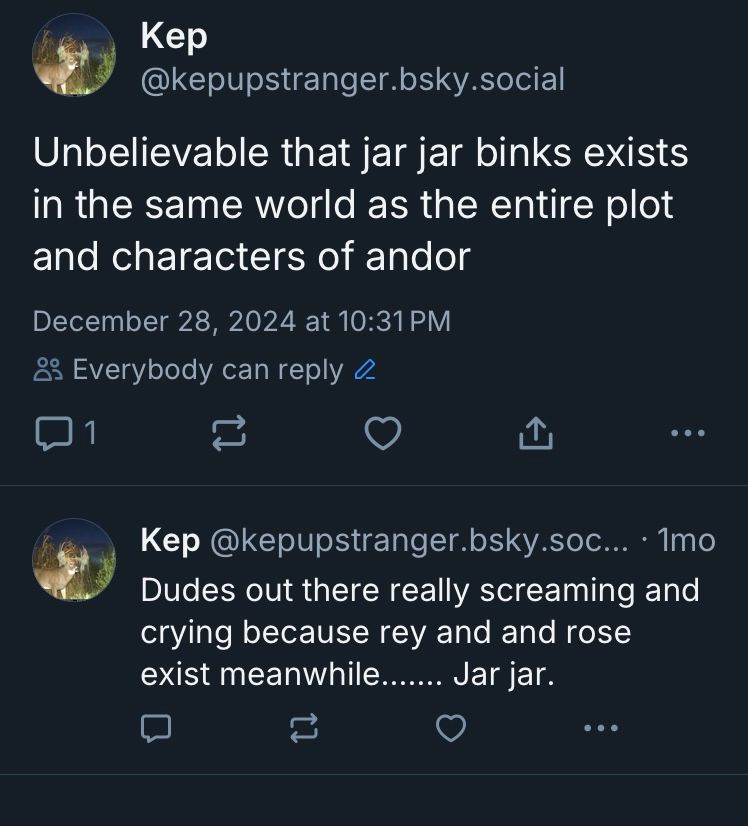Open the truncated handle in the reply
Image resolution: width=748 pixels, height=826 pixels.
point(419,540)
